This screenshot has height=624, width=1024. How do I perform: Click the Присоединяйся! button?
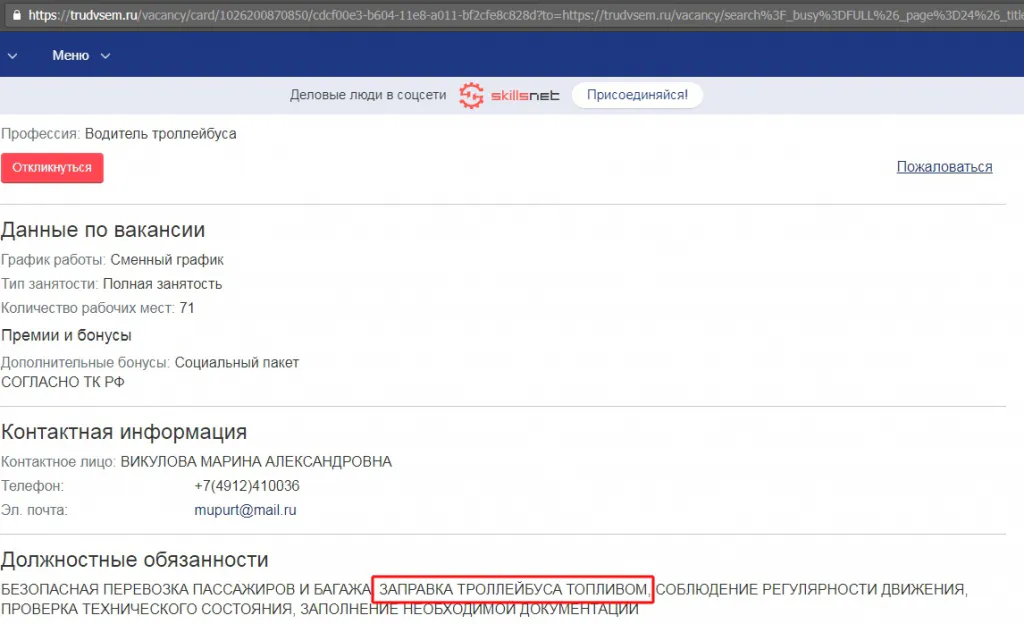point(637,95)
